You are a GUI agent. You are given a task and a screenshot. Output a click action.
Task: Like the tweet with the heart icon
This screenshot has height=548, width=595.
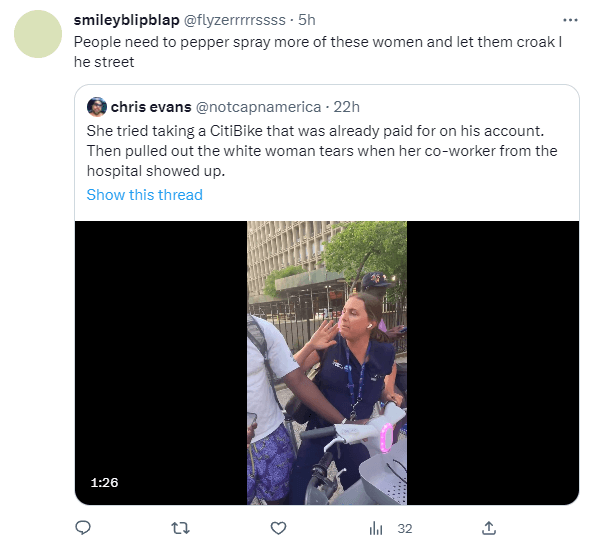coord(278,528)
